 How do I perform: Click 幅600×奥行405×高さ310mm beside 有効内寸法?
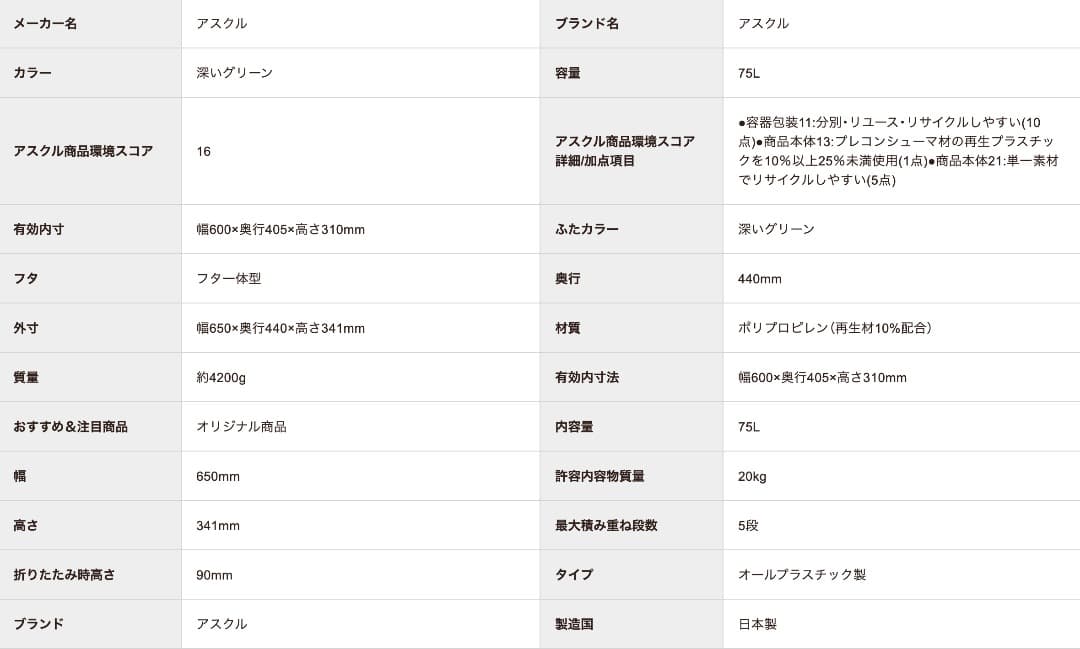(x=822, y=378)
